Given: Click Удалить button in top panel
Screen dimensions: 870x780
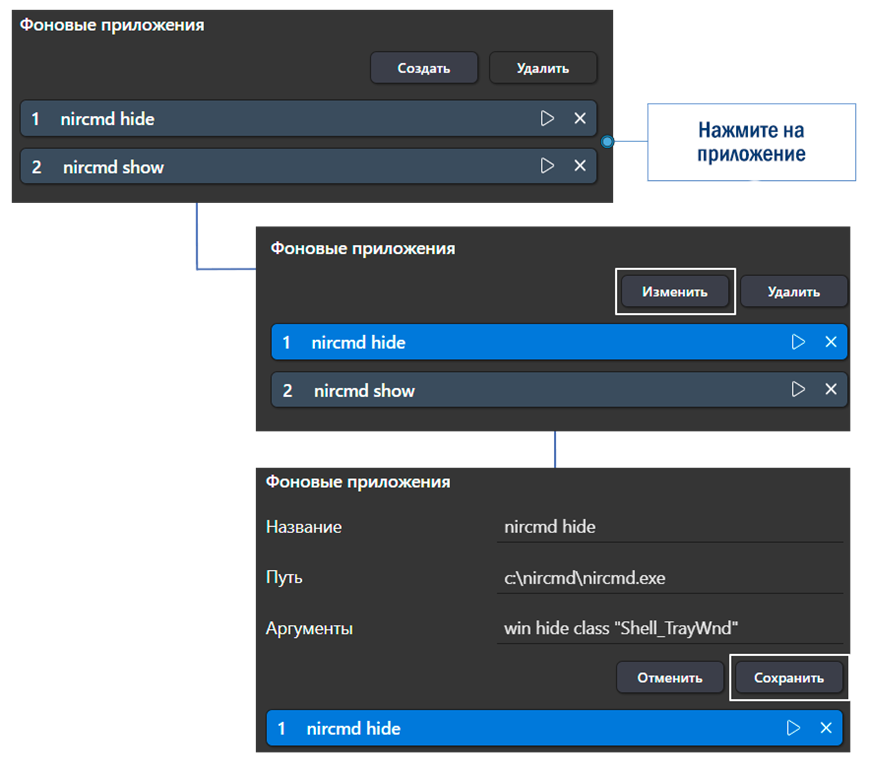Looking at the screenshot, I should click(x=543, y=68).
